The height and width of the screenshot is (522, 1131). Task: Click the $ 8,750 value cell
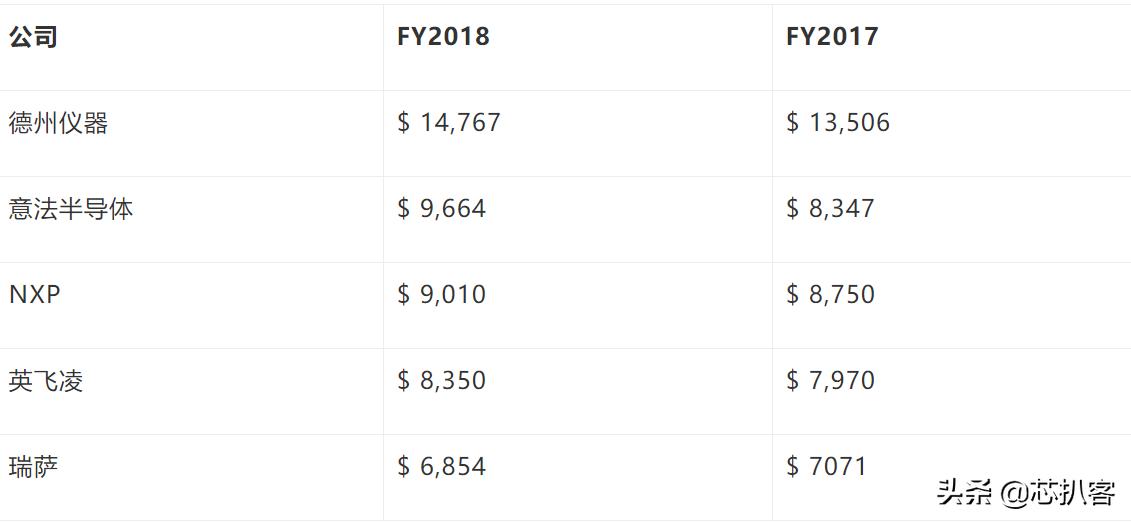point(830,295)
